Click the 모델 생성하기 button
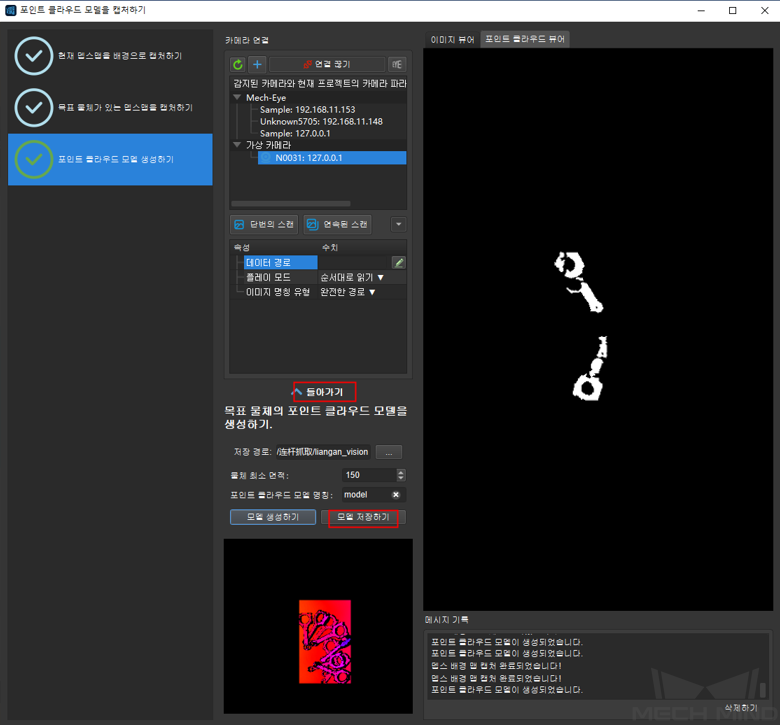780x725 pixels. tap(272, 517)
